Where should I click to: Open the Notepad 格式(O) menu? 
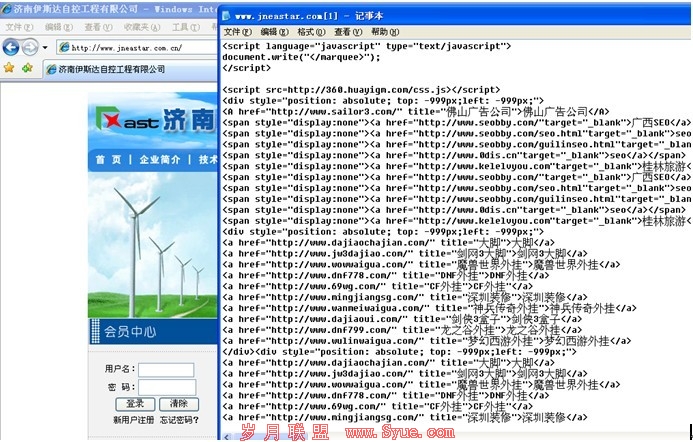tap(312, 32)
